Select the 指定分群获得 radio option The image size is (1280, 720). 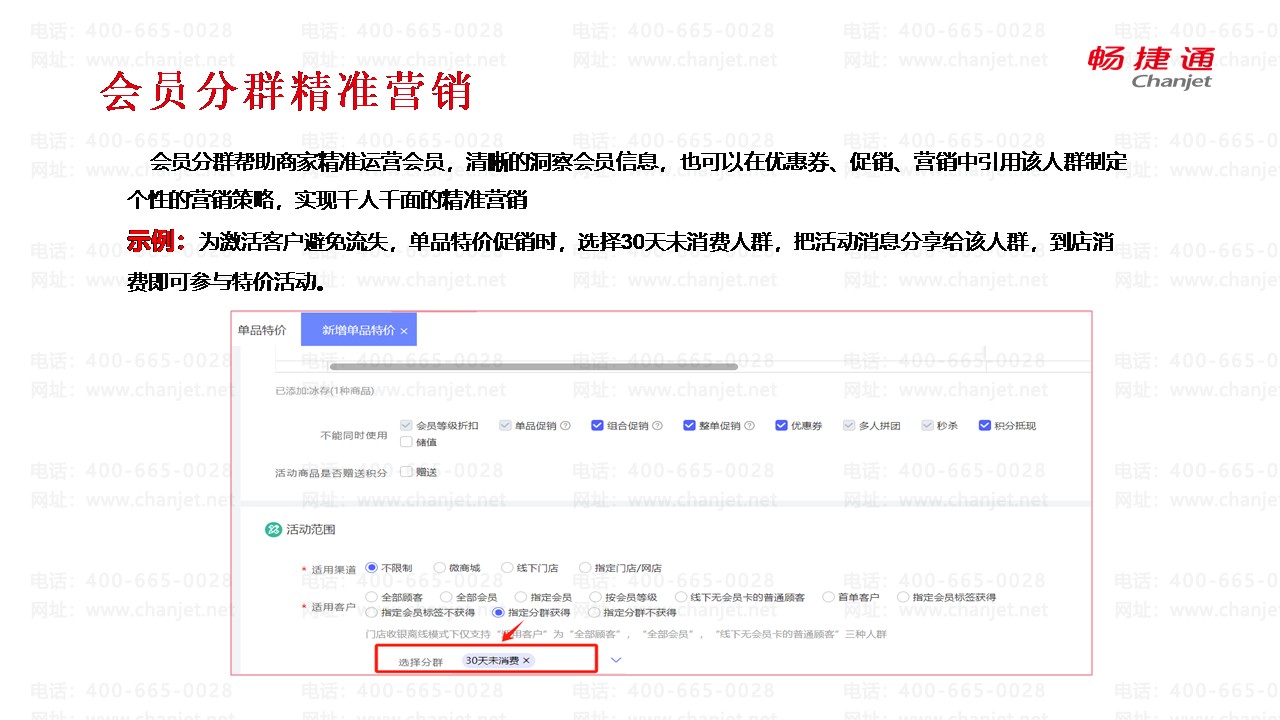tap(498, 613)
